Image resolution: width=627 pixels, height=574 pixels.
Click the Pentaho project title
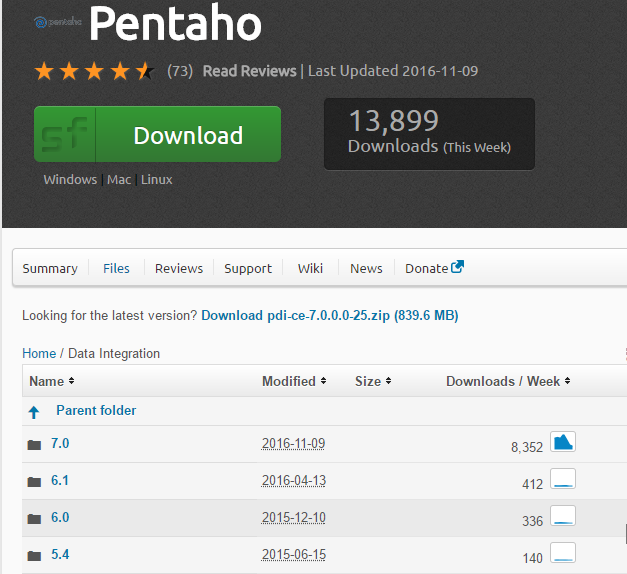[x=176, y=23]
